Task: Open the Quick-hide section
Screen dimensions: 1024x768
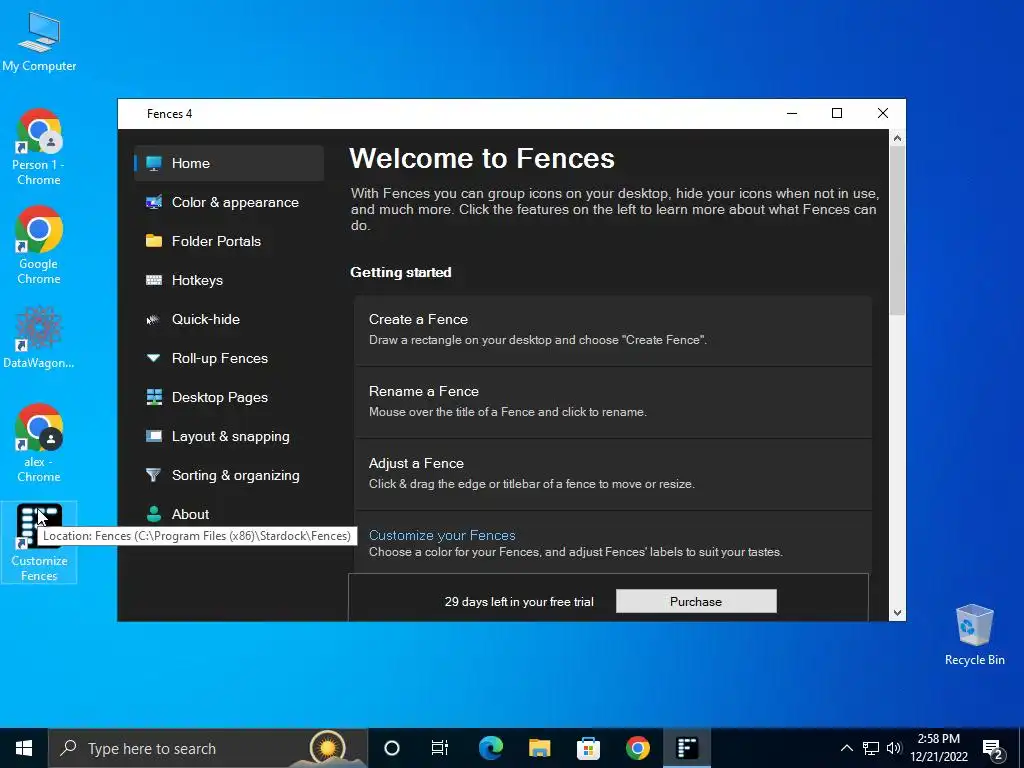Action: [229, 319]
